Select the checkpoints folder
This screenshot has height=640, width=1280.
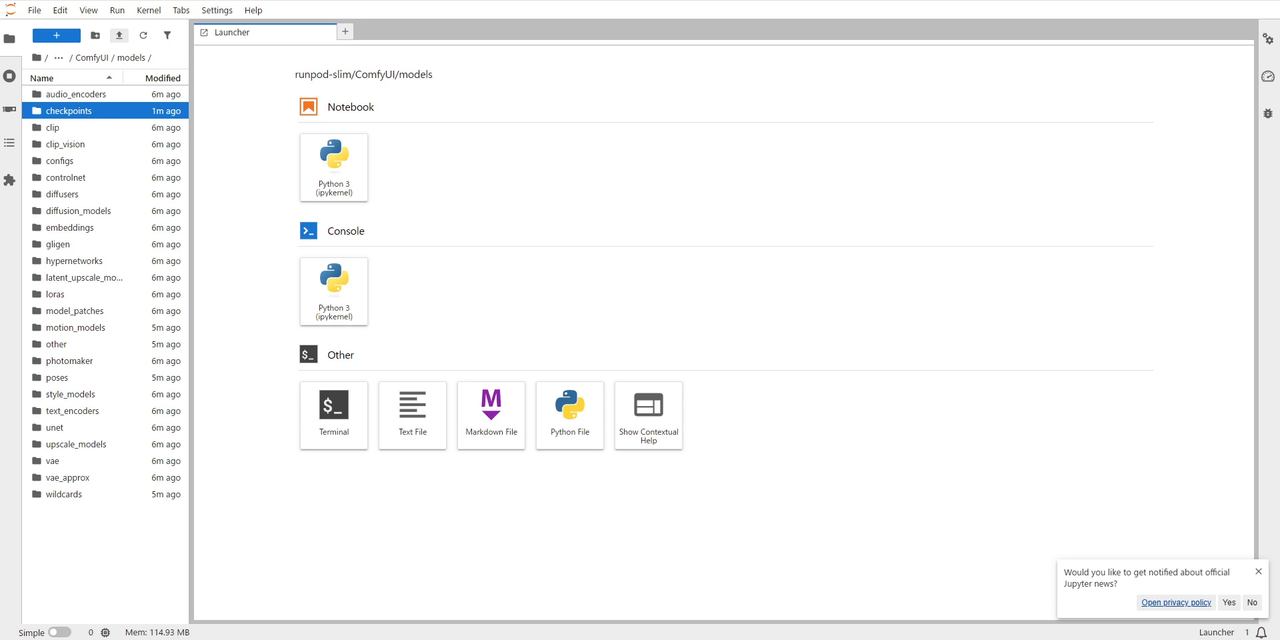coord(105,111)
